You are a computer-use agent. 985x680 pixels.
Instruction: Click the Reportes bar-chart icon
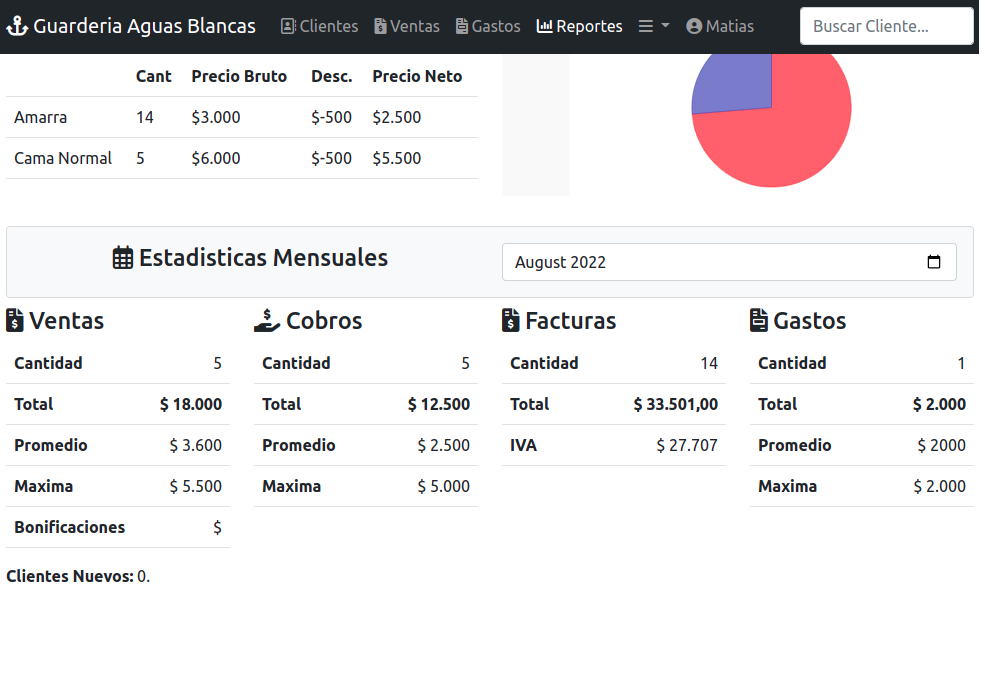(545, 26)
